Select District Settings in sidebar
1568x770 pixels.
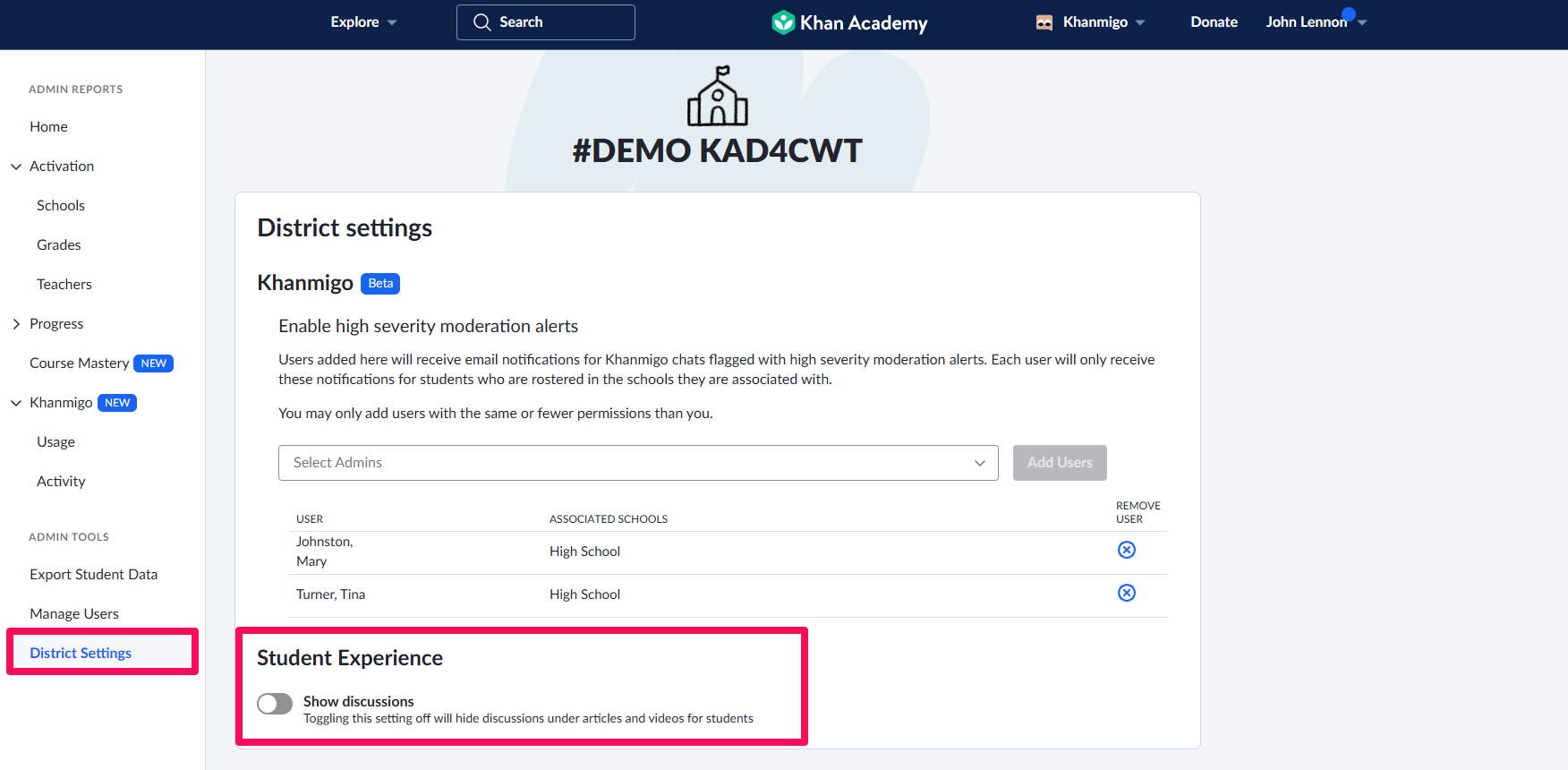(x=81, y=654)
